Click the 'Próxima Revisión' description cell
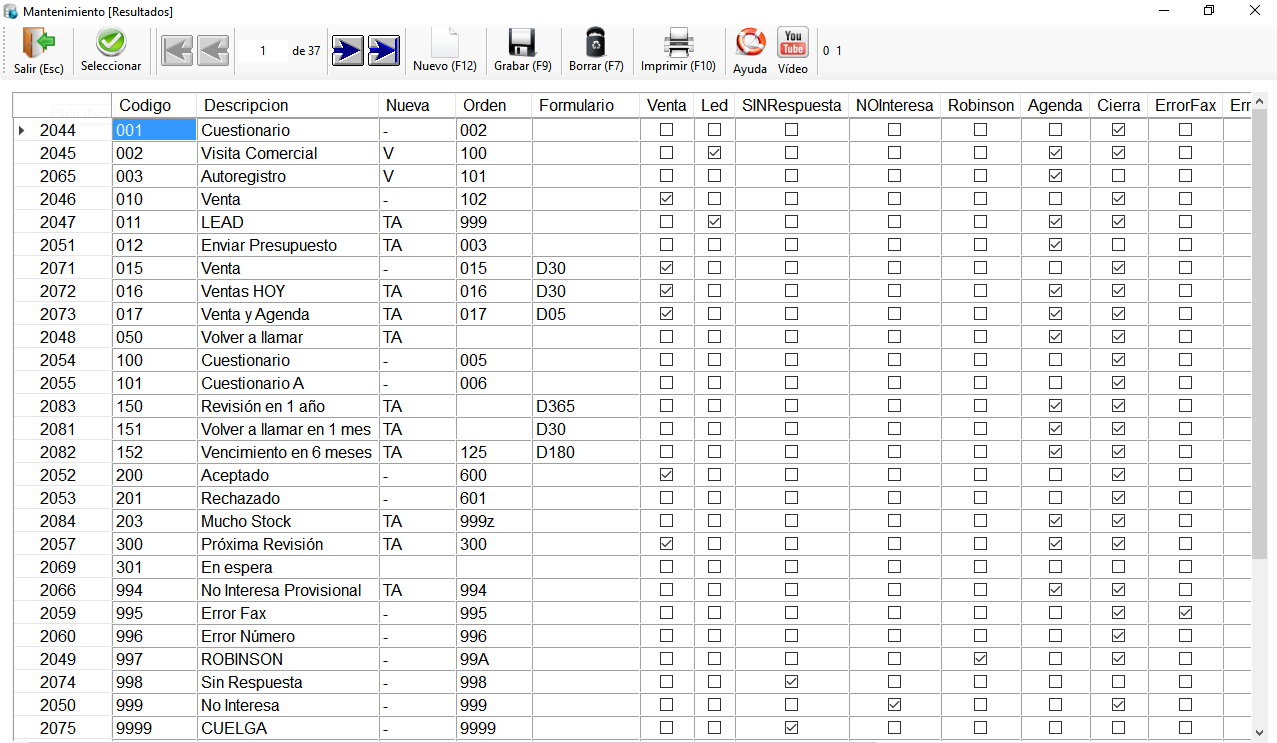The image size is (1277, 743). [x=288, y=544]
